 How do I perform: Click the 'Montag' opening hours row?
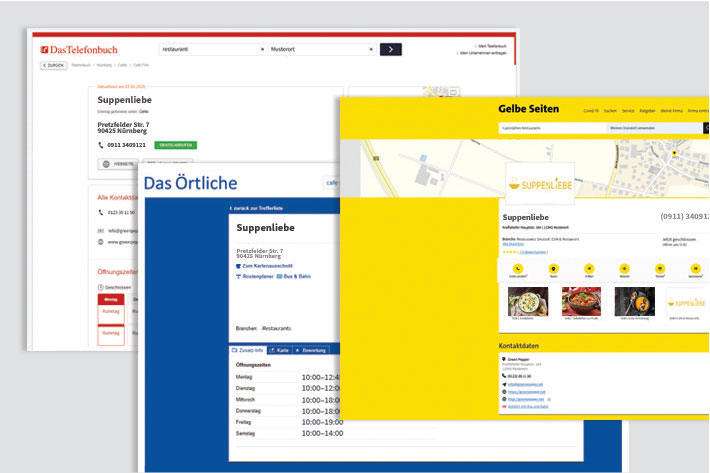pos(288,377)
